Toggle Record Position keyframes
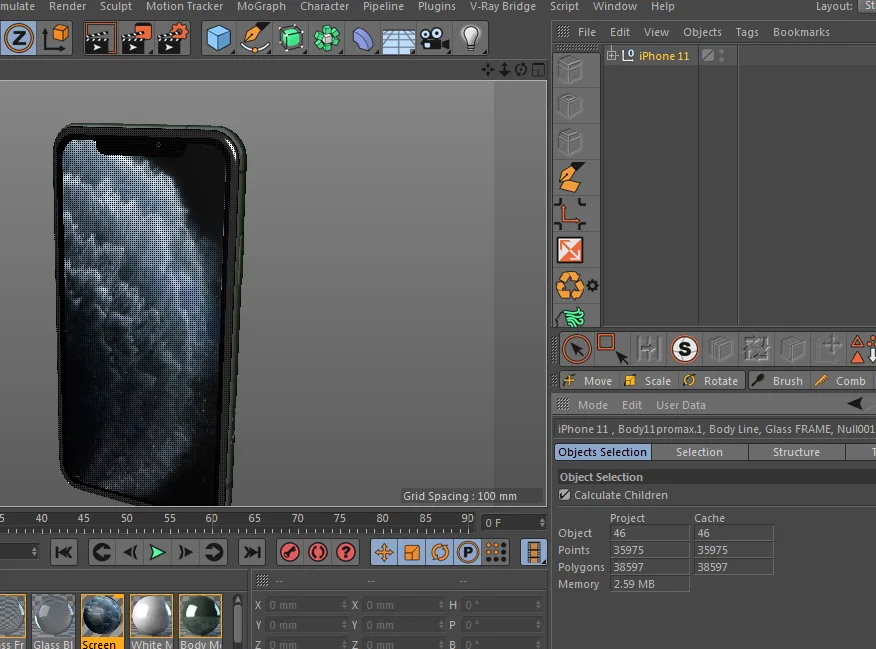The image size is (876, 649). tap(385, 552)
